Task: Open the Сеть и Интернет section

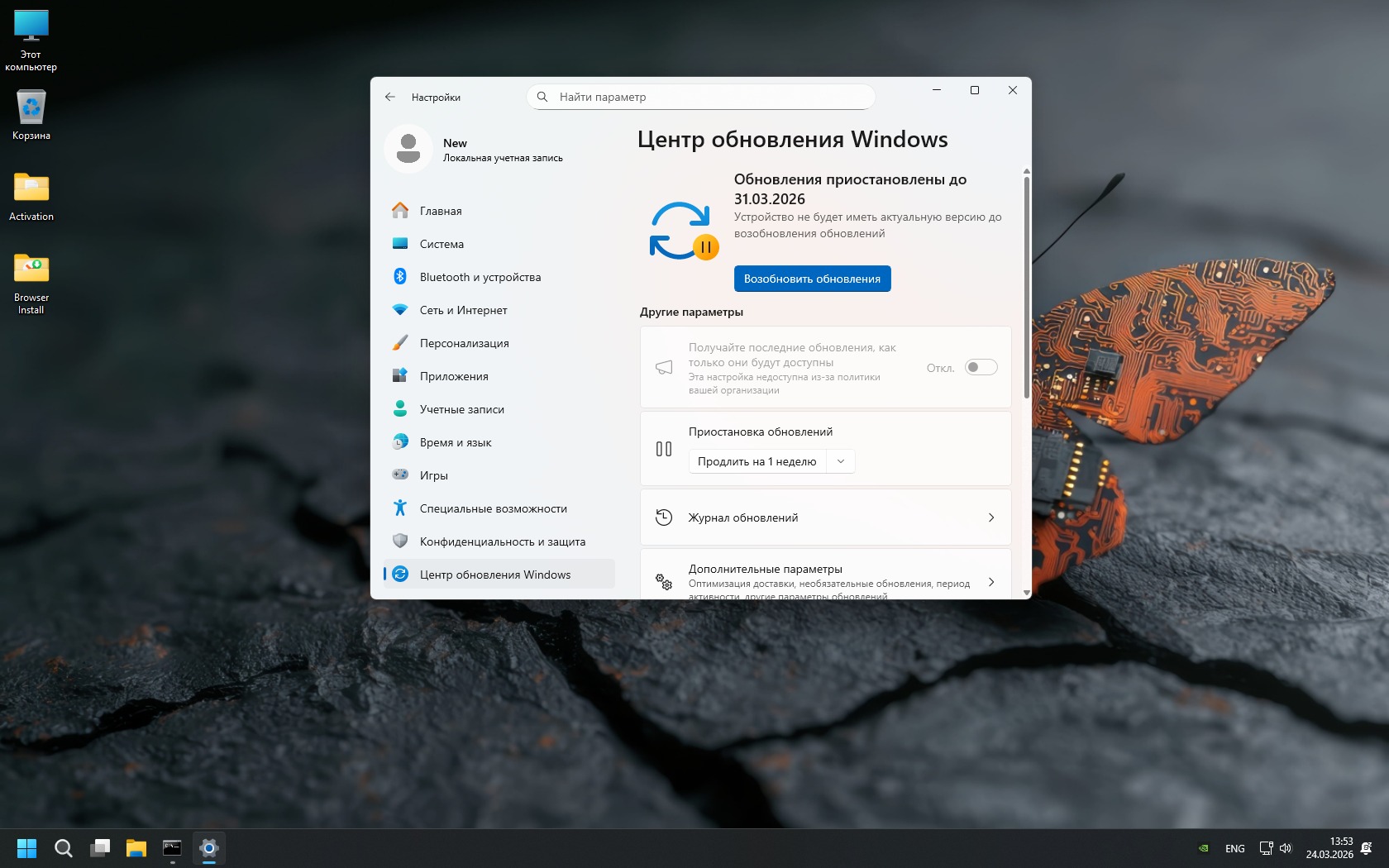Action: (463, 310)
